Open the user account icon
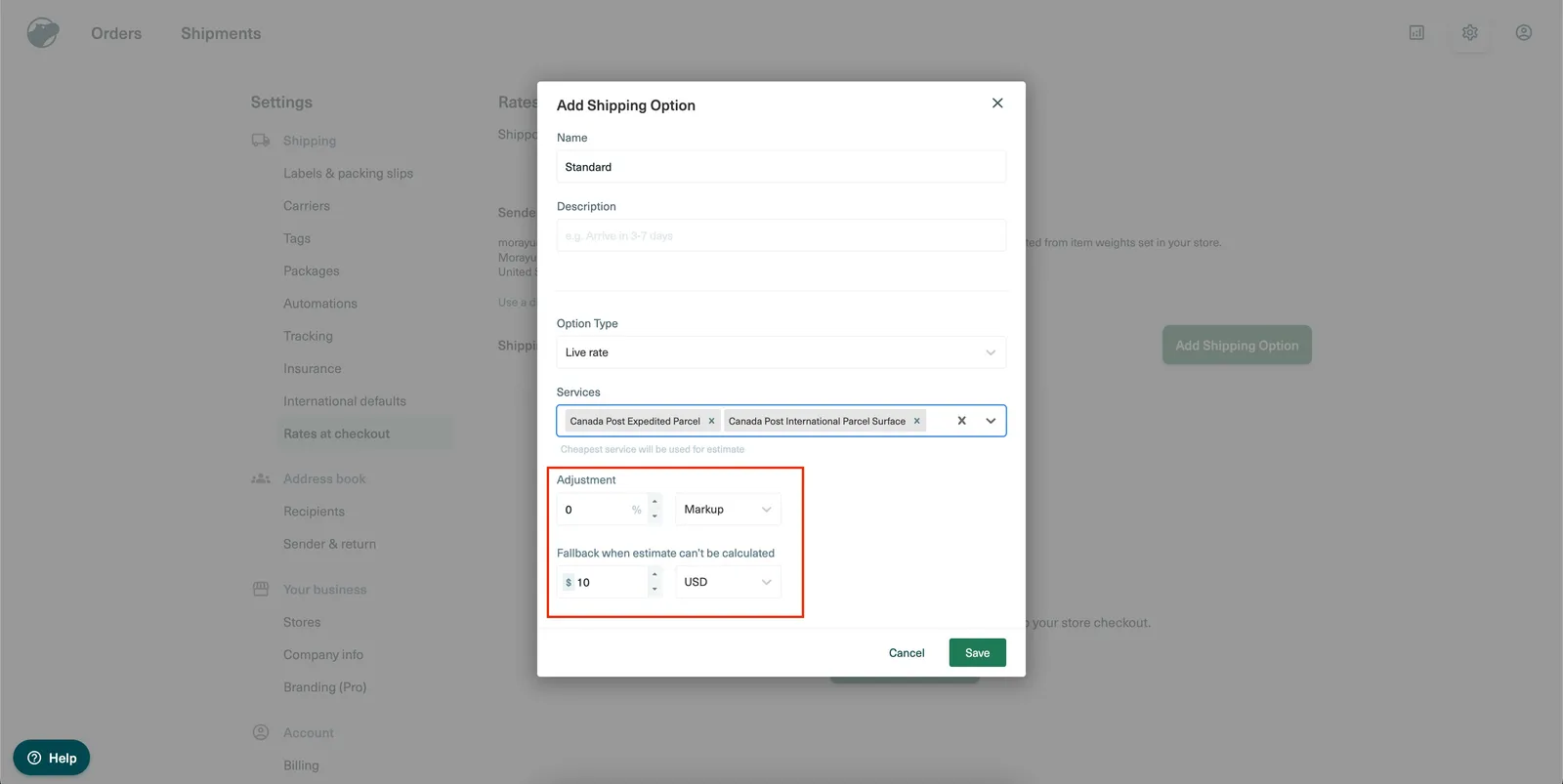The height and width of the screenshot is (784, 1563). tap(1523, 32)
